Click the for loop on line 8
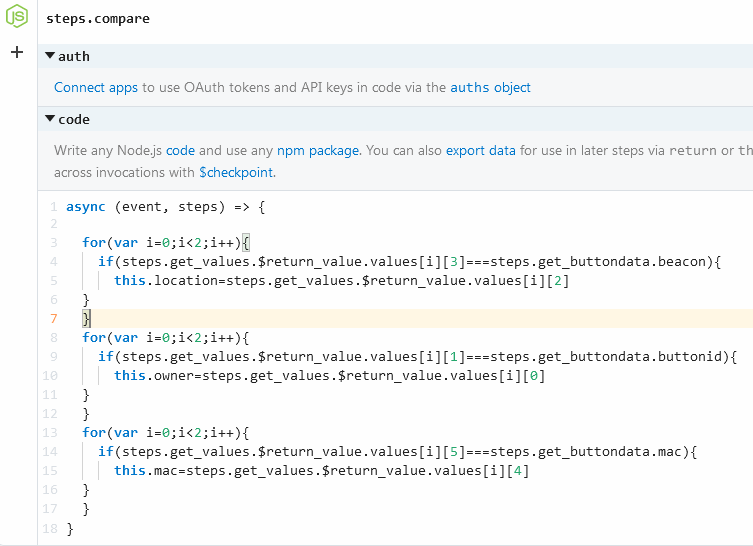This screenshot has height=546, width=753. [x=166, y=338]
